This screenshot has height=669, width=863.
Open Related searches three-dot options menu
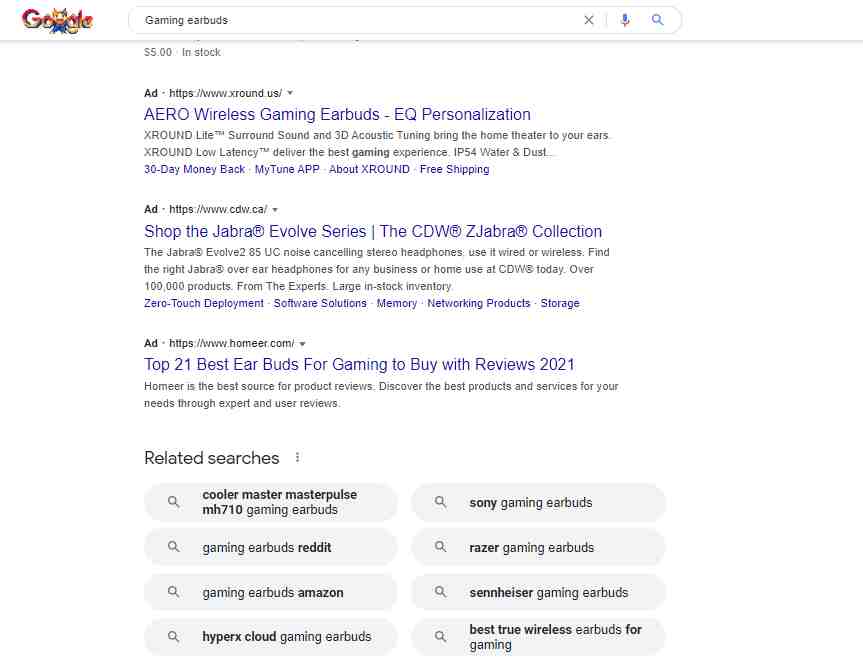coord(297,457)
